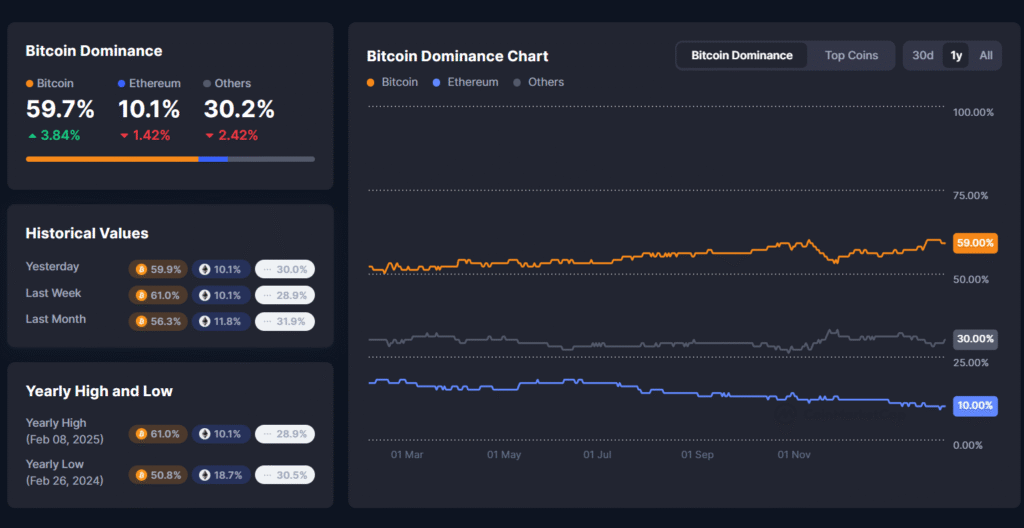Click the Bitcoin icon in Yesterday row

coord(141,269)
